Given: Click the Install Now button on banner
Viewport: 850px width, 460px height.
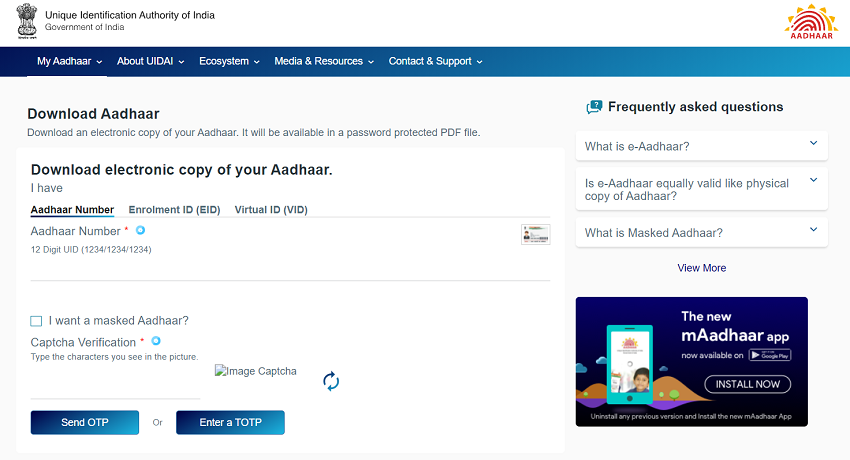Looking at the screenshot, I should pos(747,384).
